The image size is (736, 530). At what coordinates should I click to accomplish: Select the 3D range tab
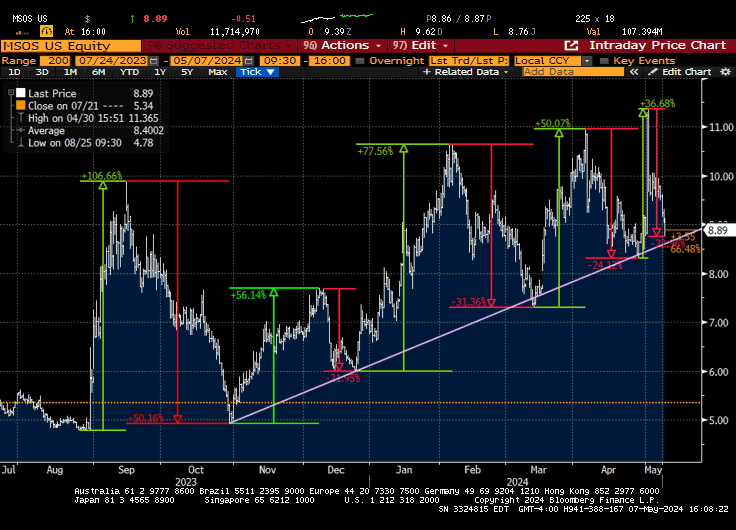tap(42, 72)
